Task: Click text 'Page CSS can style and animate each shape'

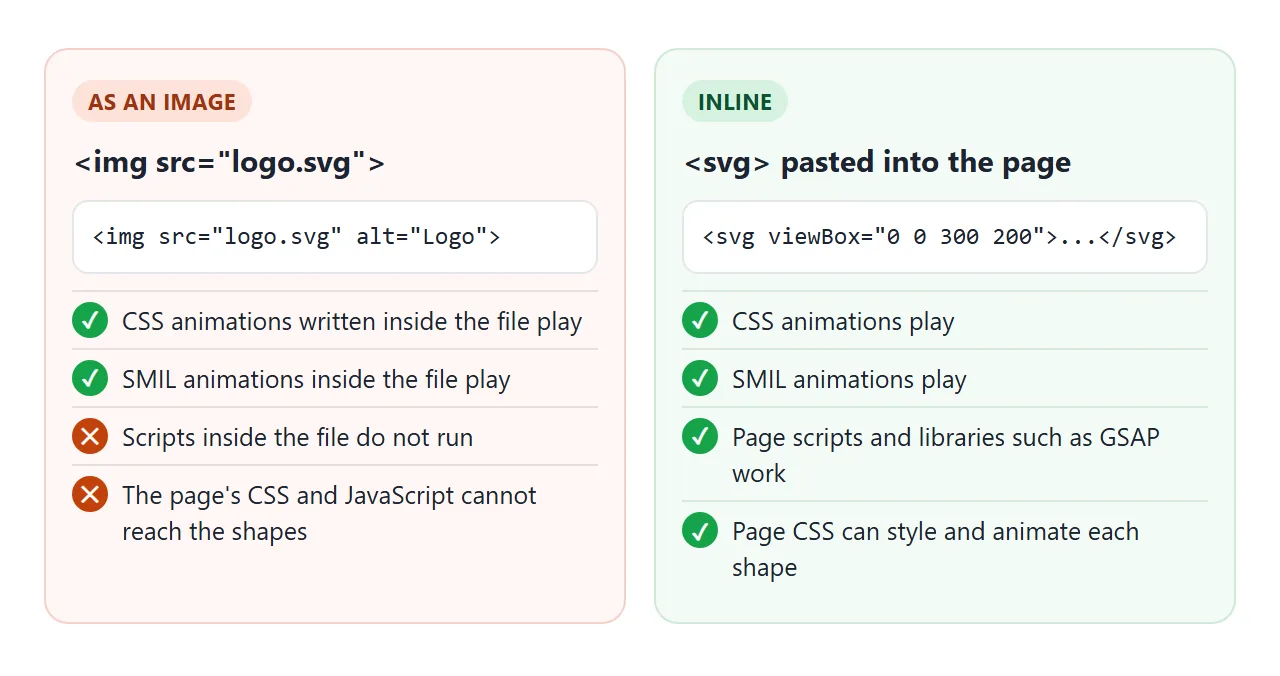Action: tap(936, 549)
